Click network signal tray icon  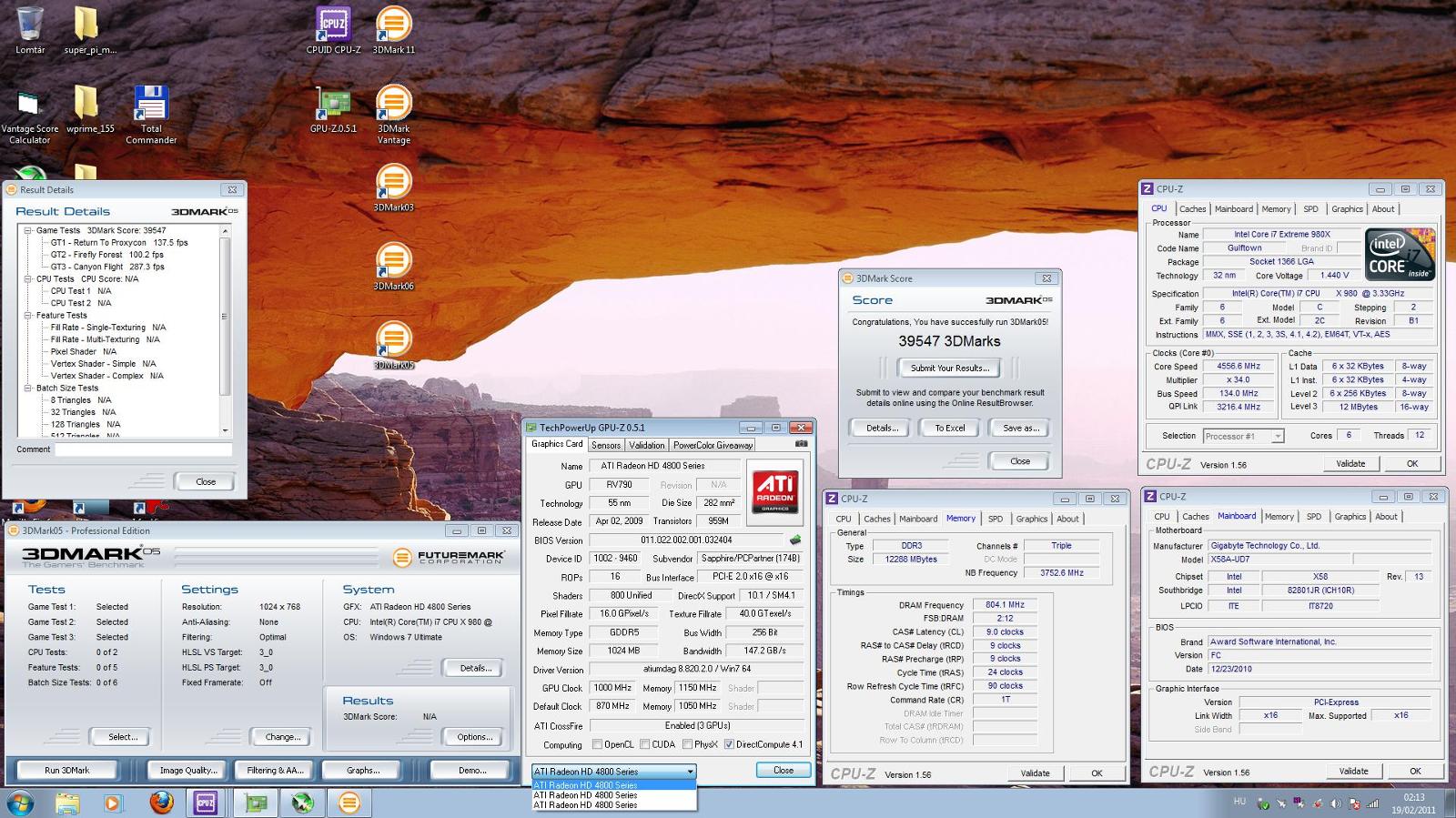1372,803
